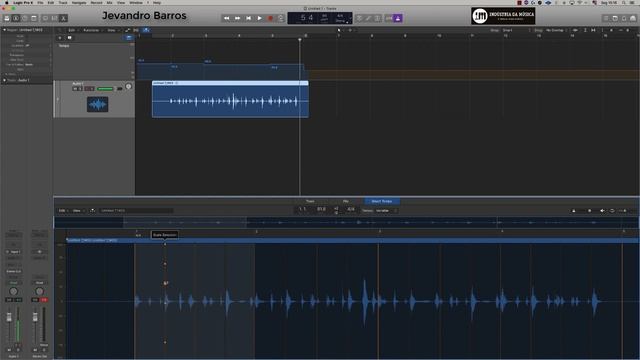Click the cycle preview icon in editor
640x360 pixels.
pyautogui.click(x=612, y=211)
